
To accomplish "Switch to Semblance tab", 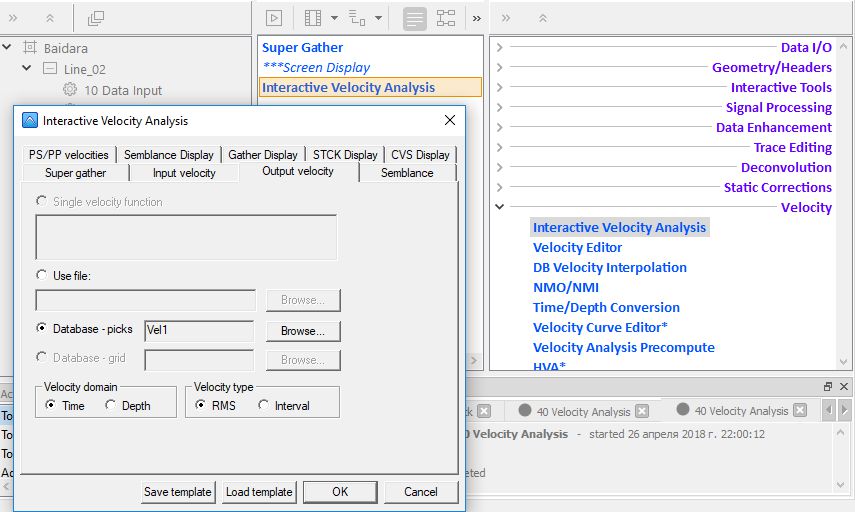I will point(407,173).
